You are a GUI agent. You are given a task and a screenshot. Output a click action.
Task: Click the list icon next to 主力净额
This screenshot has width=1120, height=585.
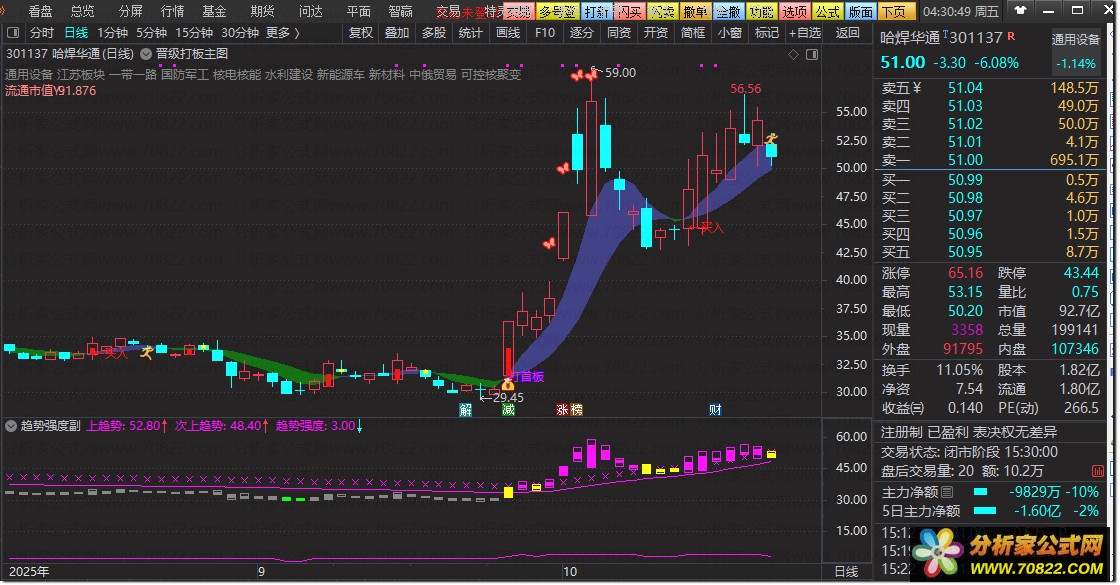(947, 491)
